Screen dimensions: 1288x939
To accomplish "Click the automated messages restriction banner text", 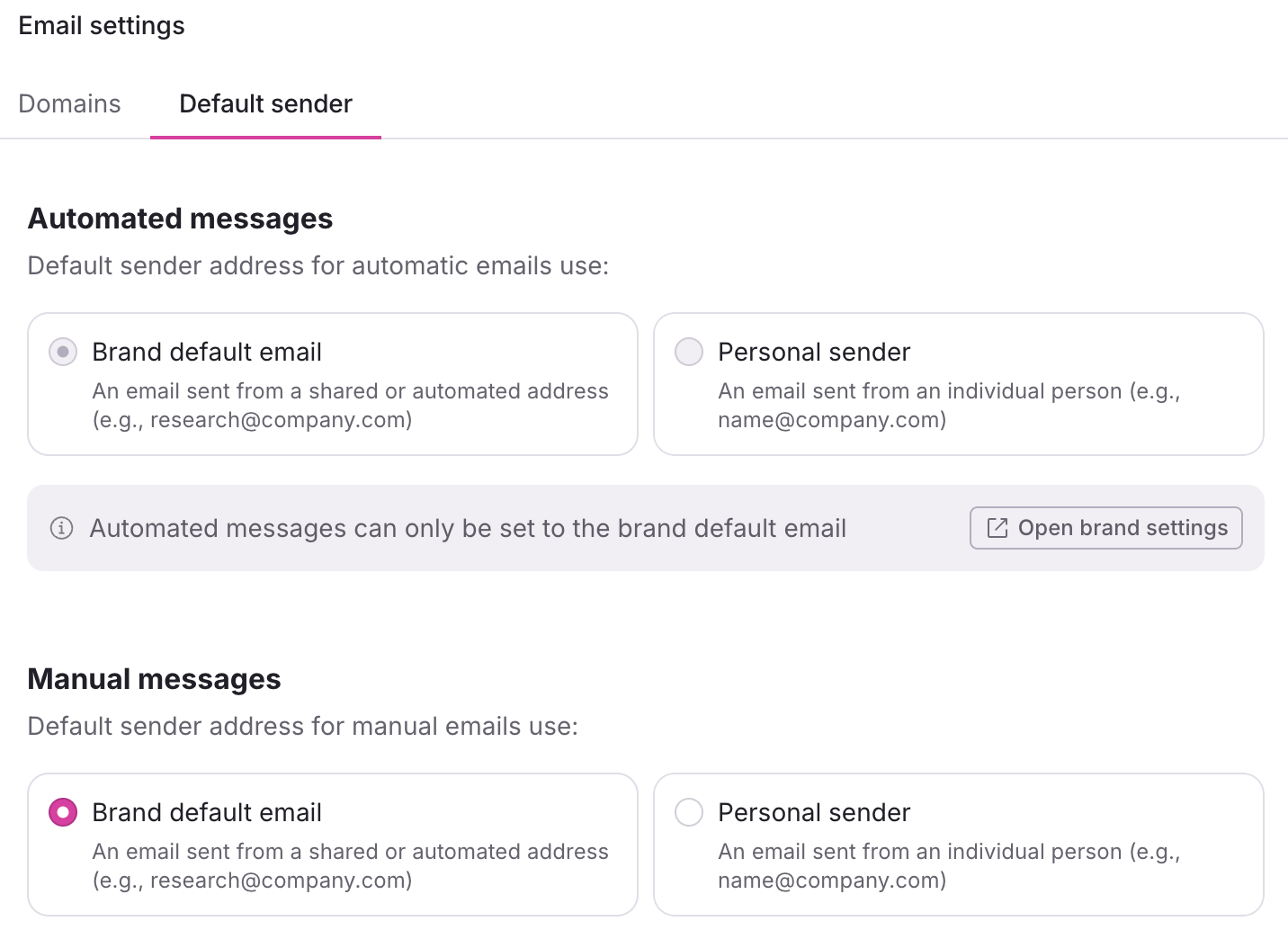I will [468, 529].
